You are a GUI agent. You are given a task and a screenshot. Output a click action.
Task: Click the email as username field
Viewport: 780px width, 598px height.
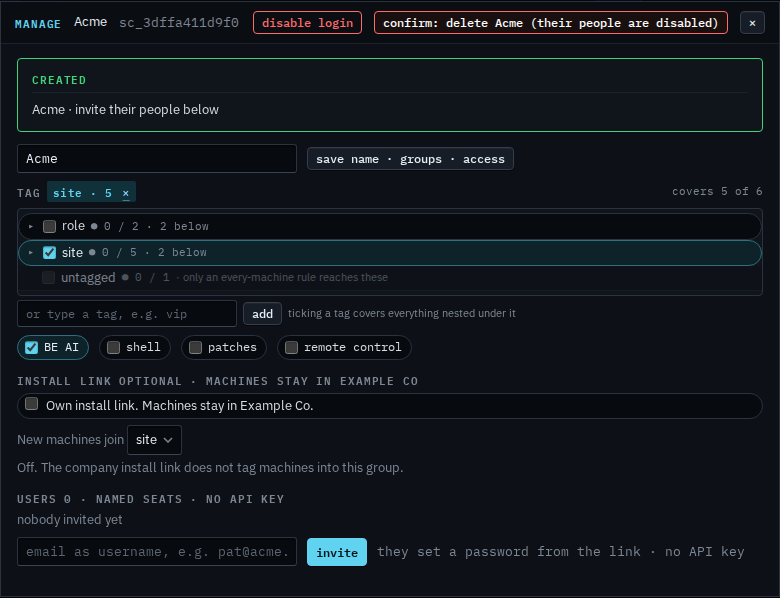[157, 551]
